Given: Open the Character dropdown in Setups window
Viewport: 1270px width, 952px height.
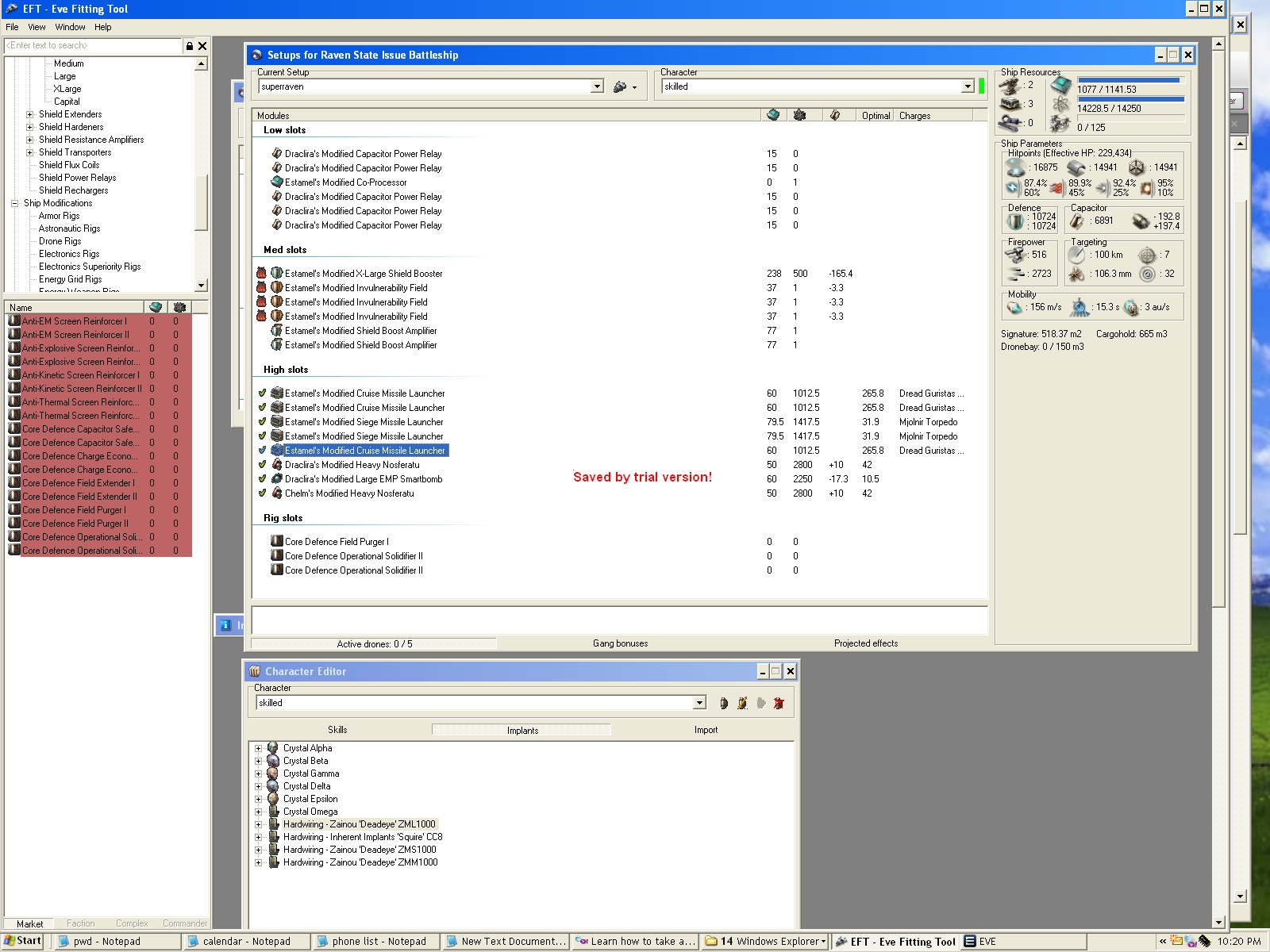Looking at the screenshot, I should (x=968, y=86).
